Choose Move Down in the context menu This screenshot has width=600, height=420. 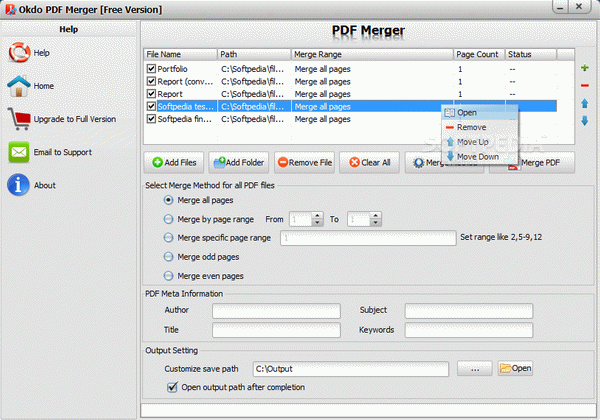pyautogui.click(x=480, y=156)
